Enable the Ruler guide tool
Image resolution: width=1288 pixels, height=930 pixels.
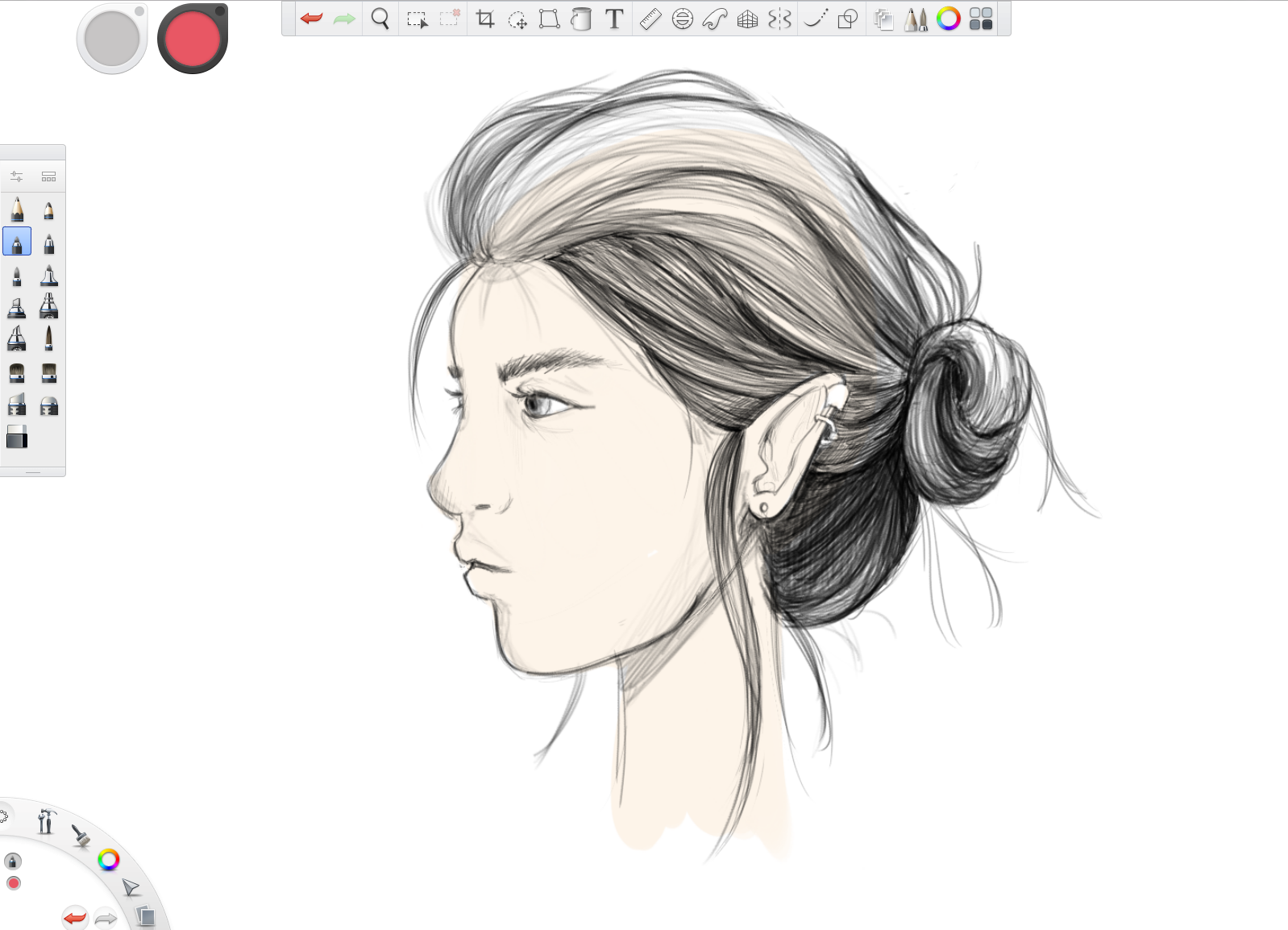[x=650, y=19]
